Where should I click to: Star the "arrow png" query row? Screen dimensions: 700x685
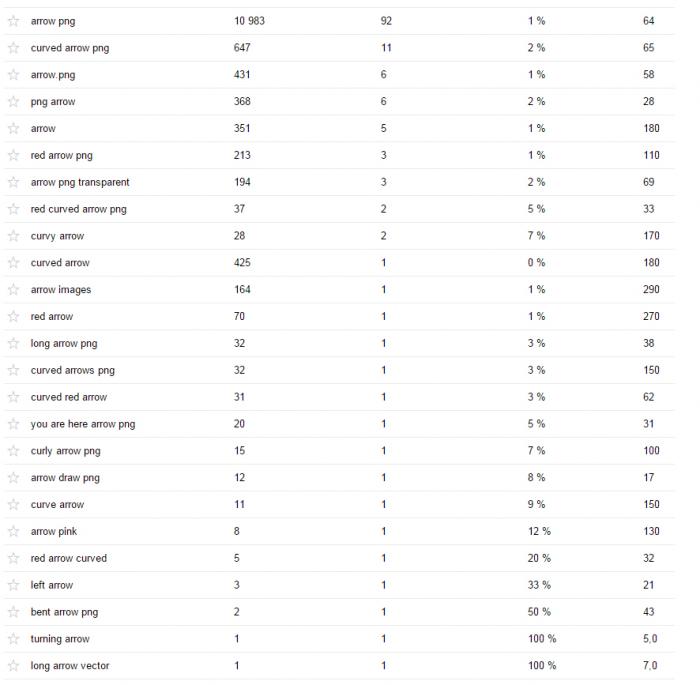click(13, 21)
